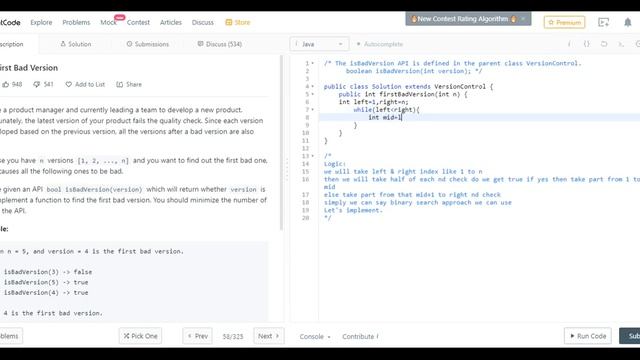
Task: Collapse code fold arrow at line 4
Action: 313,87
